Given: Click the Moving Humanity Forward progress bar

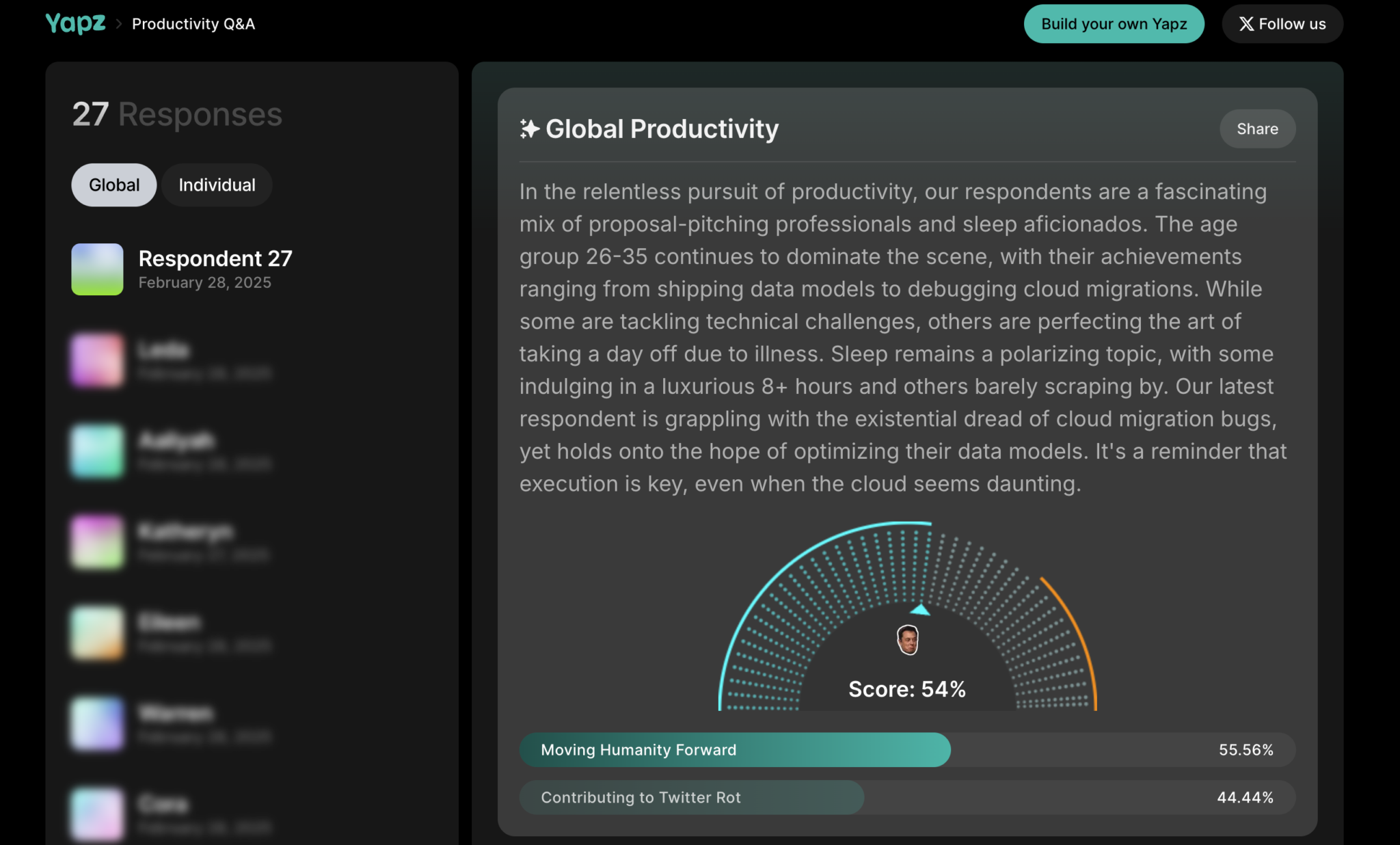Looking at the screenshot, I should [735, 749].
